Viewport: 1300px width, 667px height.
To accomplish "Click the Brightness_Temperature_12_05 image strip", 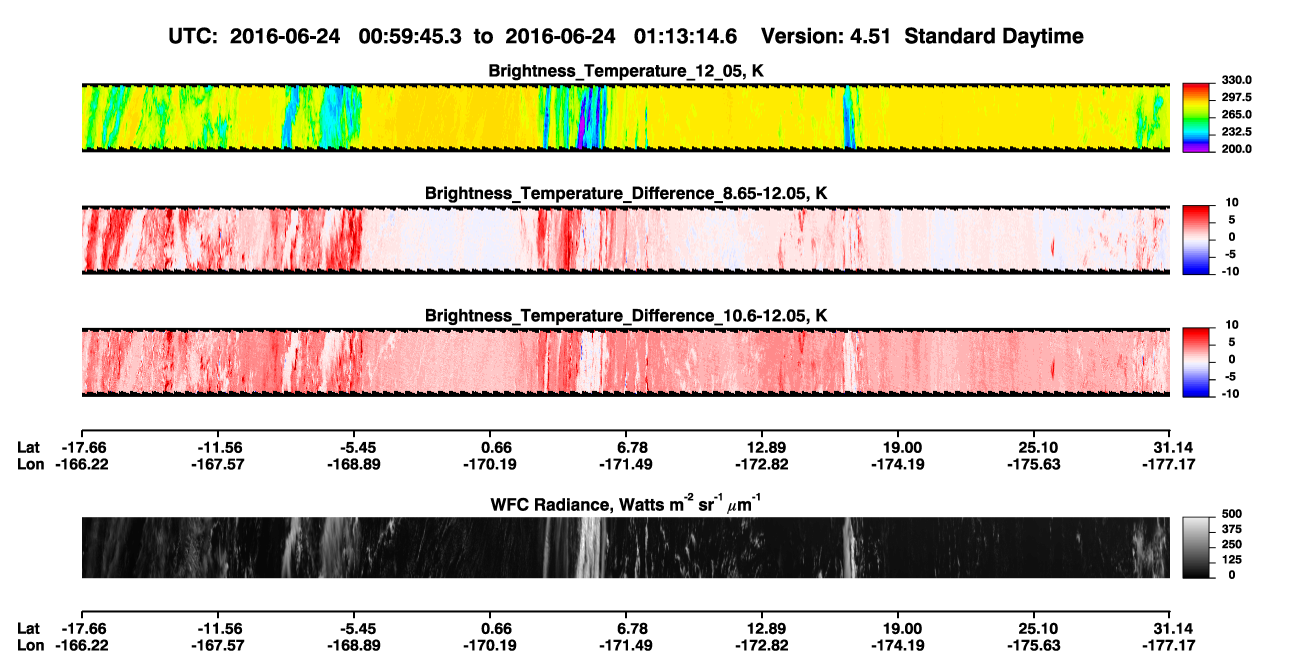I will point(625,118).
